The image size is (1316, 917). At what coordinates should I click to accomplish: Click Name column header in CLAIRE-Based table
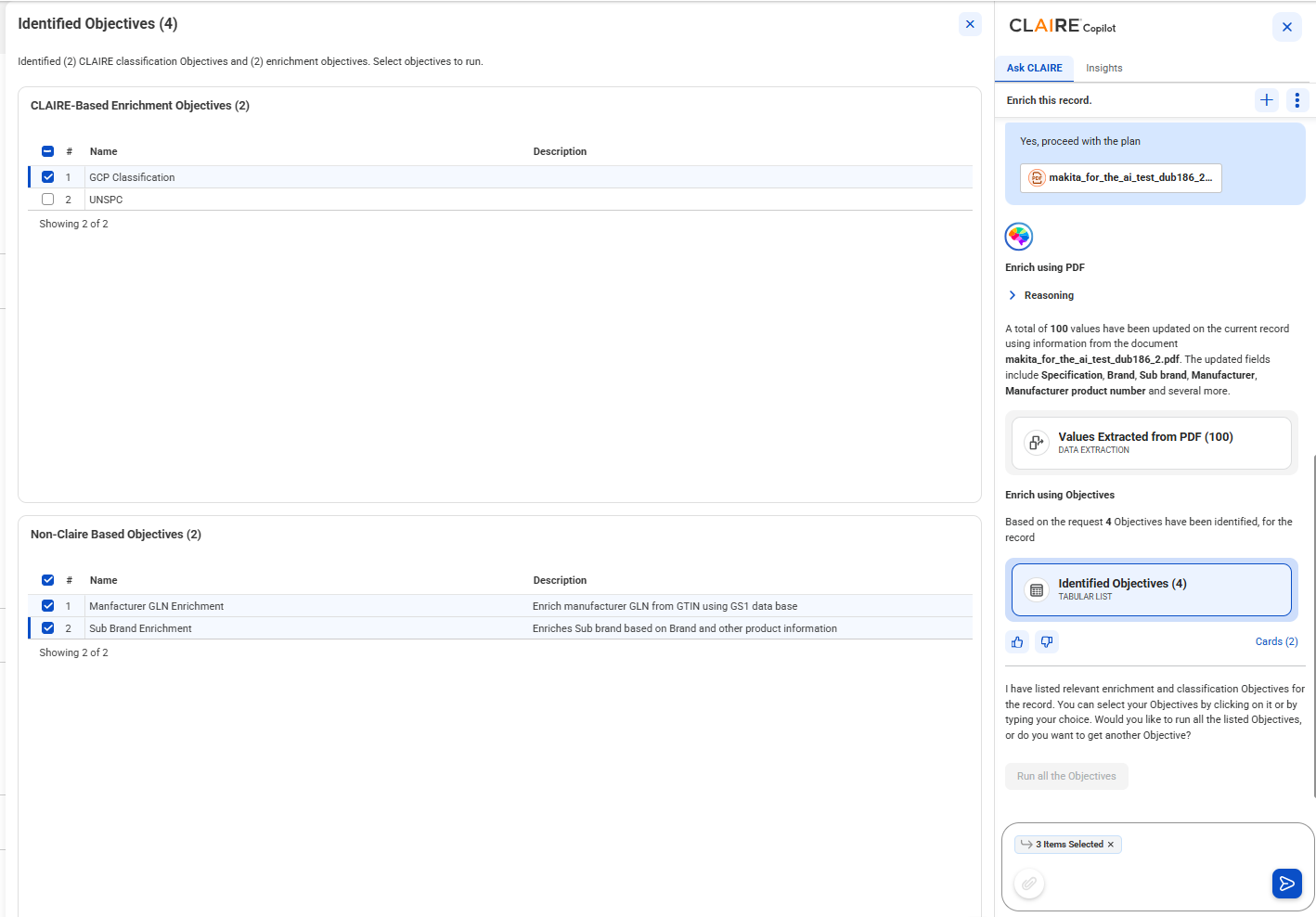tap(103, 151)
